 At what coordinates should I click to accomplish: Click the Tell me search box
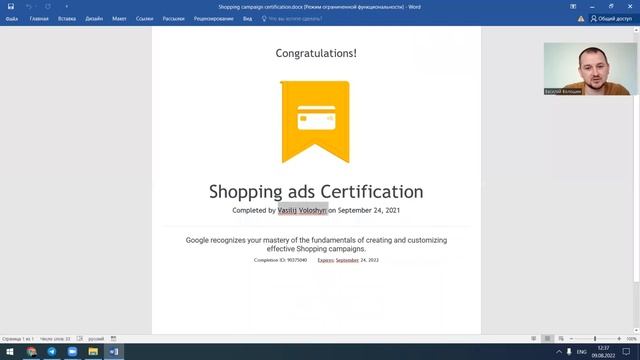click(292, 19)
